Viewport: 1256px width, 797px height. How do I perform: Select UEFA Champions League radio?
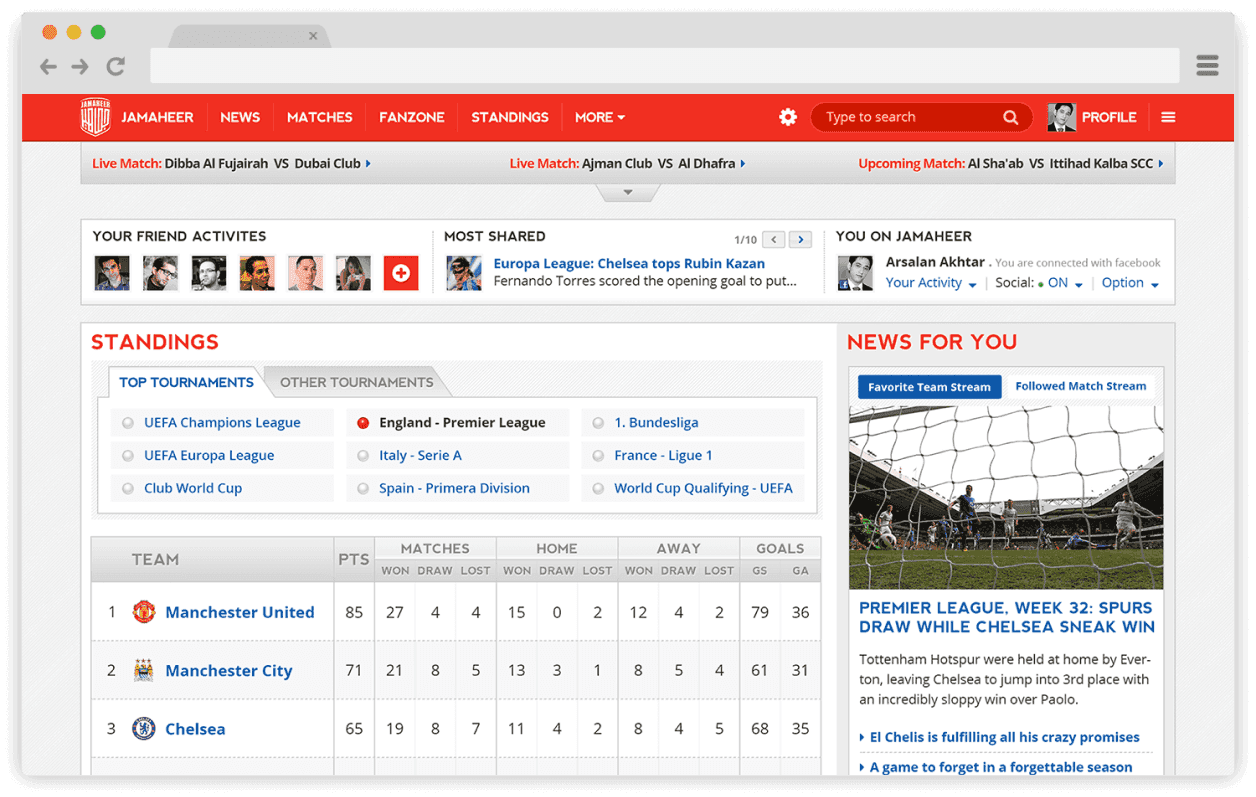click(x=128, y=423)
